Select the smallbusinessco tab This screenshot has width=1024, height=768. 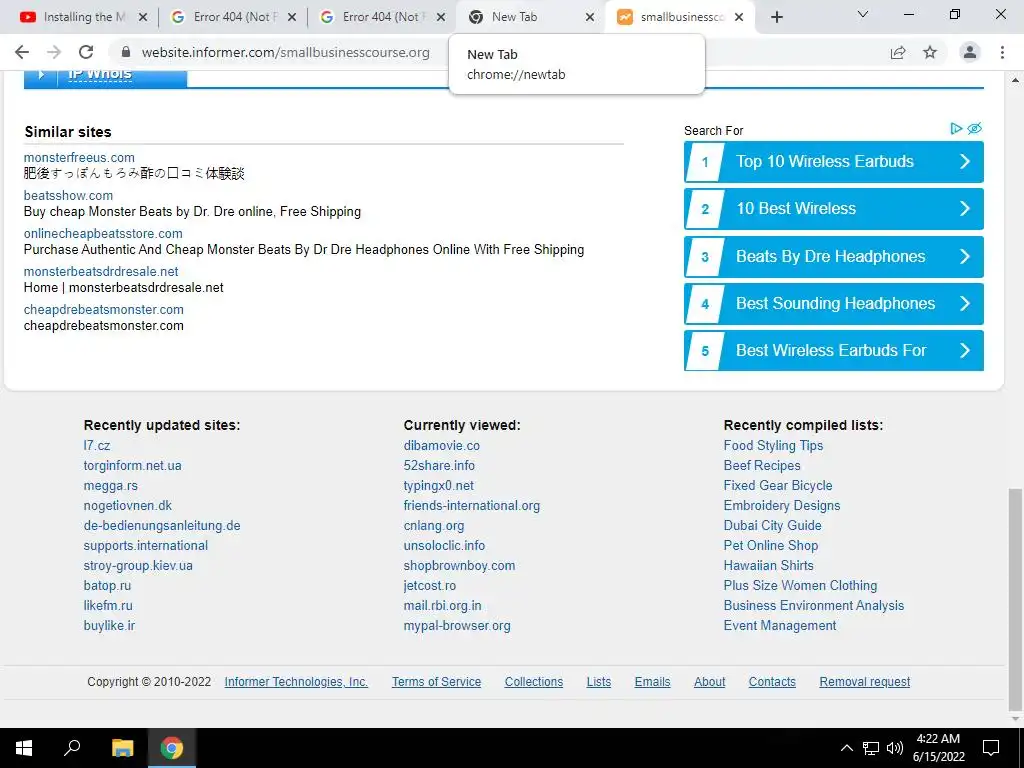679,18
